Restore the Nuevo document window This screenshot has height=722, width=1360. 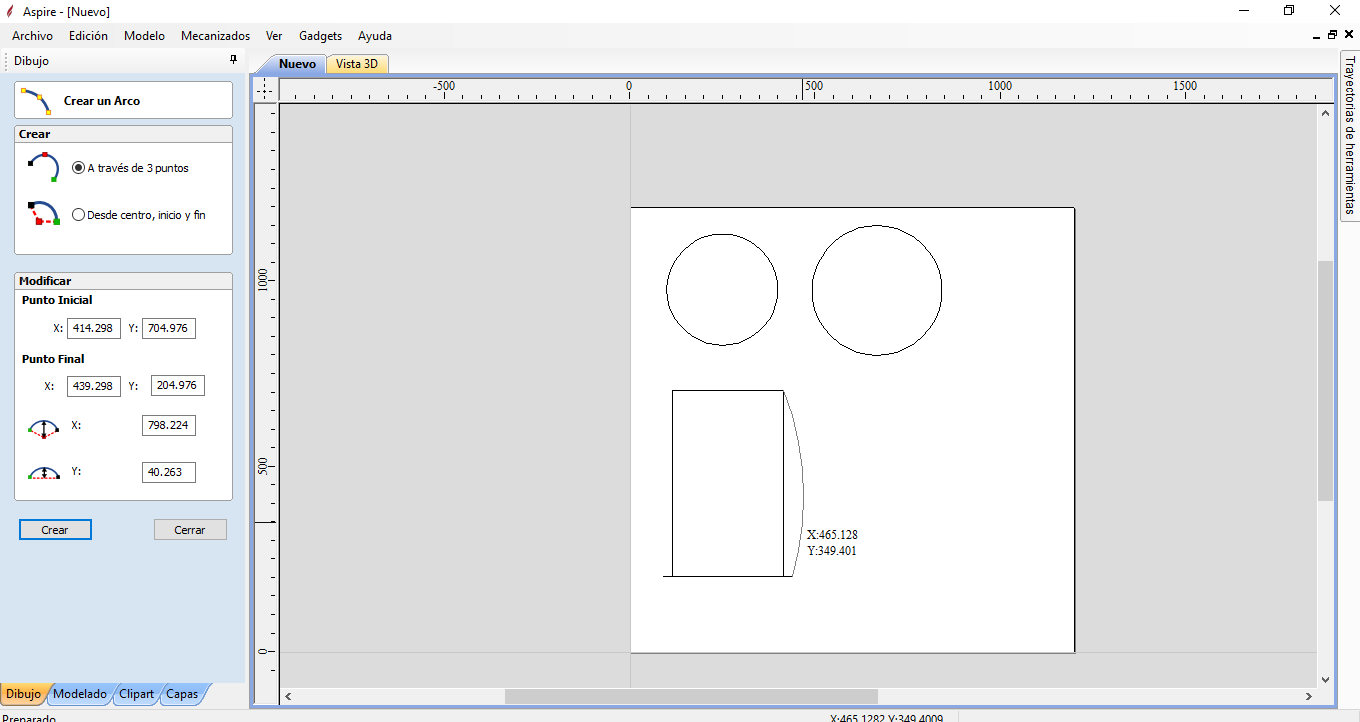(1333, 35)
